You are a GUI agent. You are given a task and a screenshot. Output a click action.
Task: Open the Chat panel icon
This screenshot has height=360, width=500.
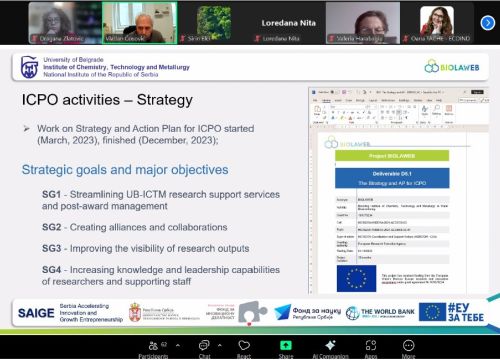(x=204, y=346)
